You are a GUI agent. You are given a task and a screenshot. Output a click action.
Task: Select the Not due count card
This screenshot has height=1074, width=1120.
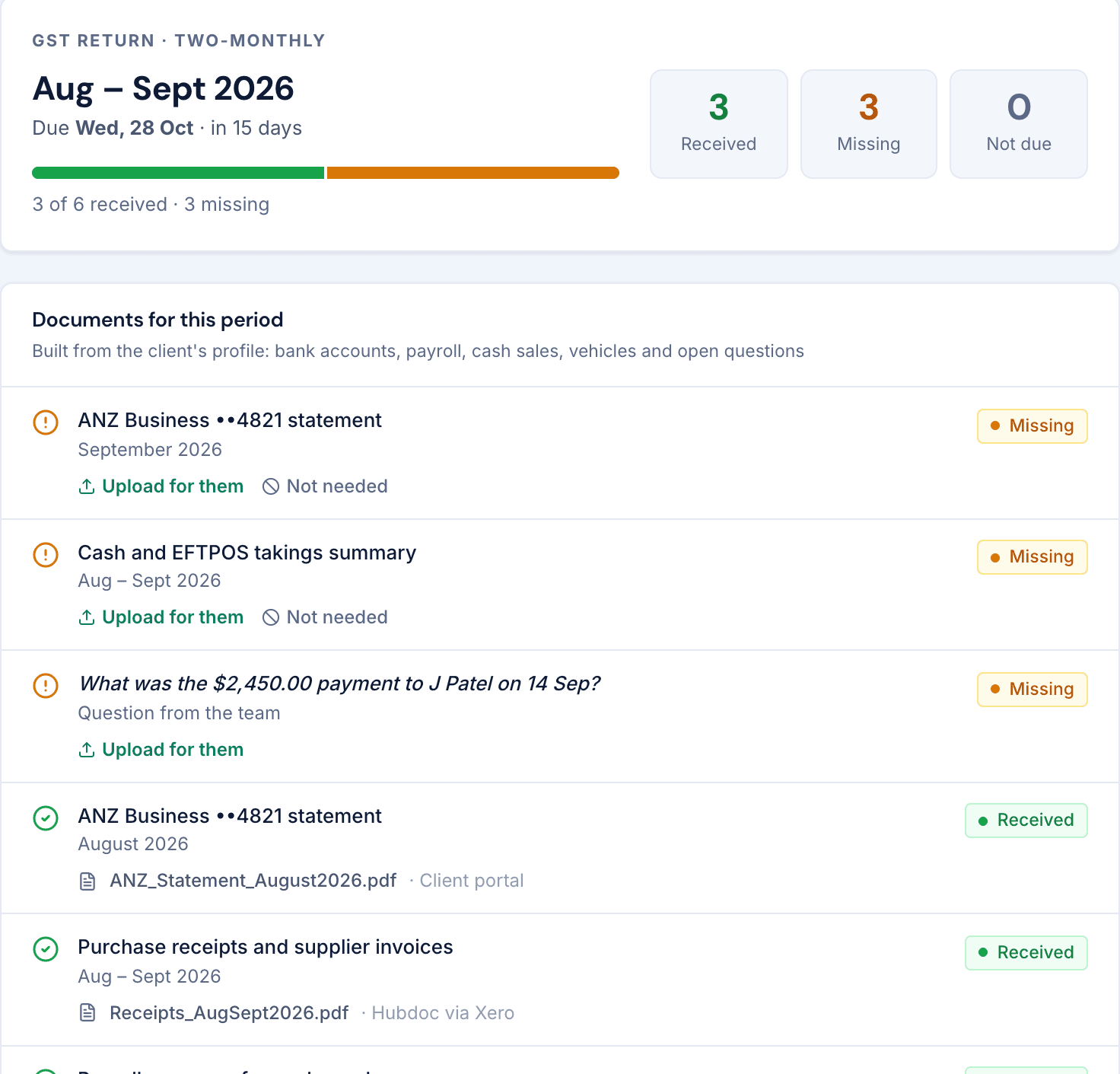pyautogui.click(x=1019, y=124)
